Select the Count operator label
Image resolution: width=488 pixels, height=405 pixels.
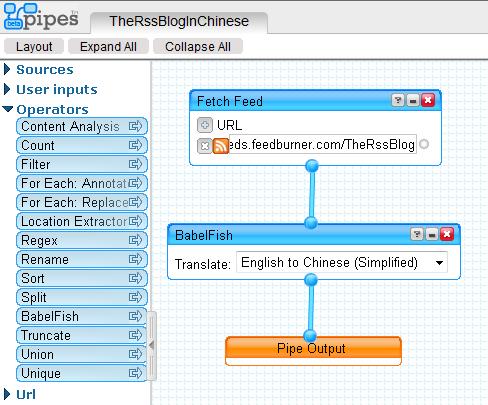38,145
